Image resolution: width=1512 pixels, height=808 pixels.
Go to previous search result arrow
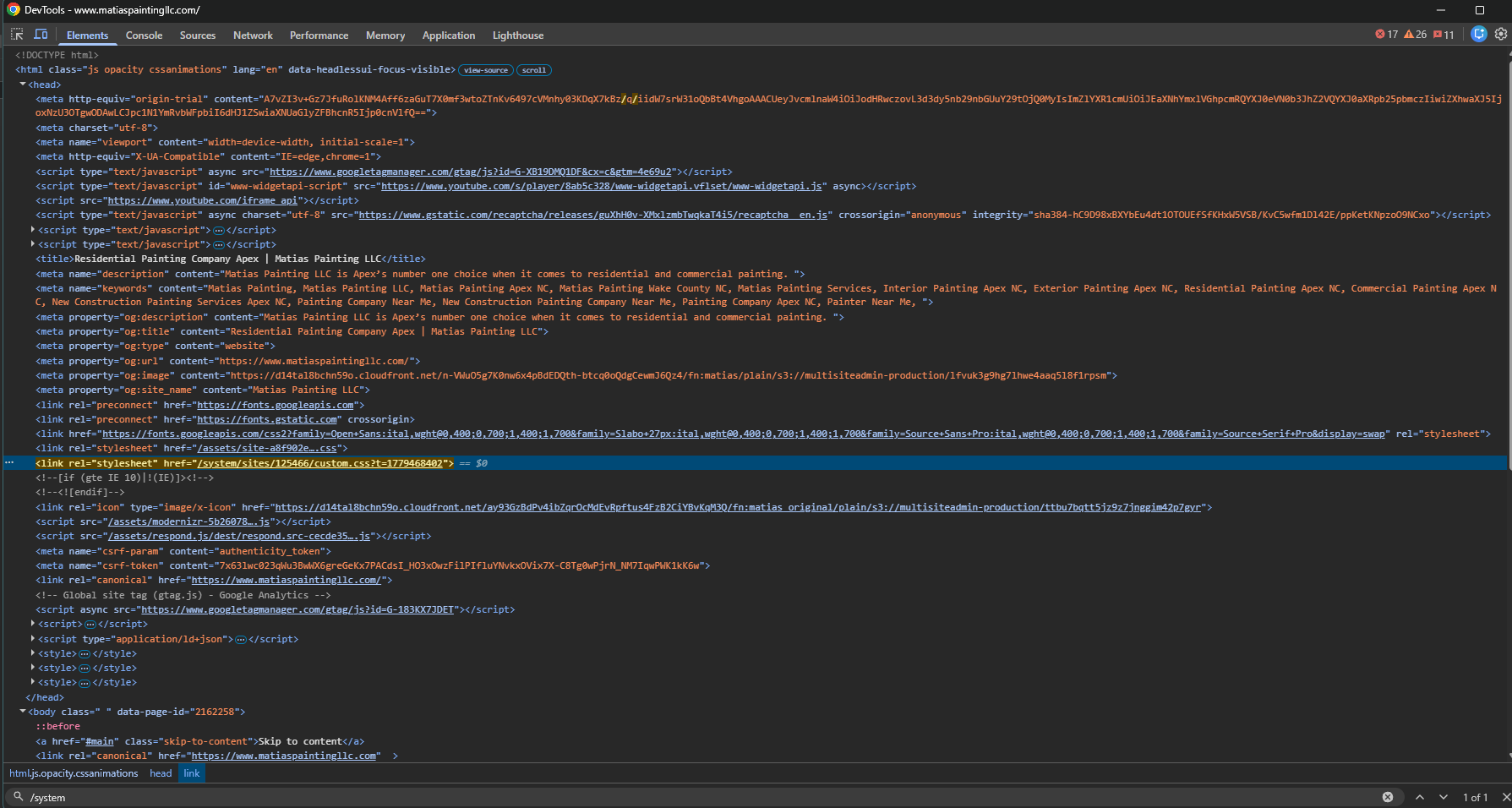click(1420, 797)
